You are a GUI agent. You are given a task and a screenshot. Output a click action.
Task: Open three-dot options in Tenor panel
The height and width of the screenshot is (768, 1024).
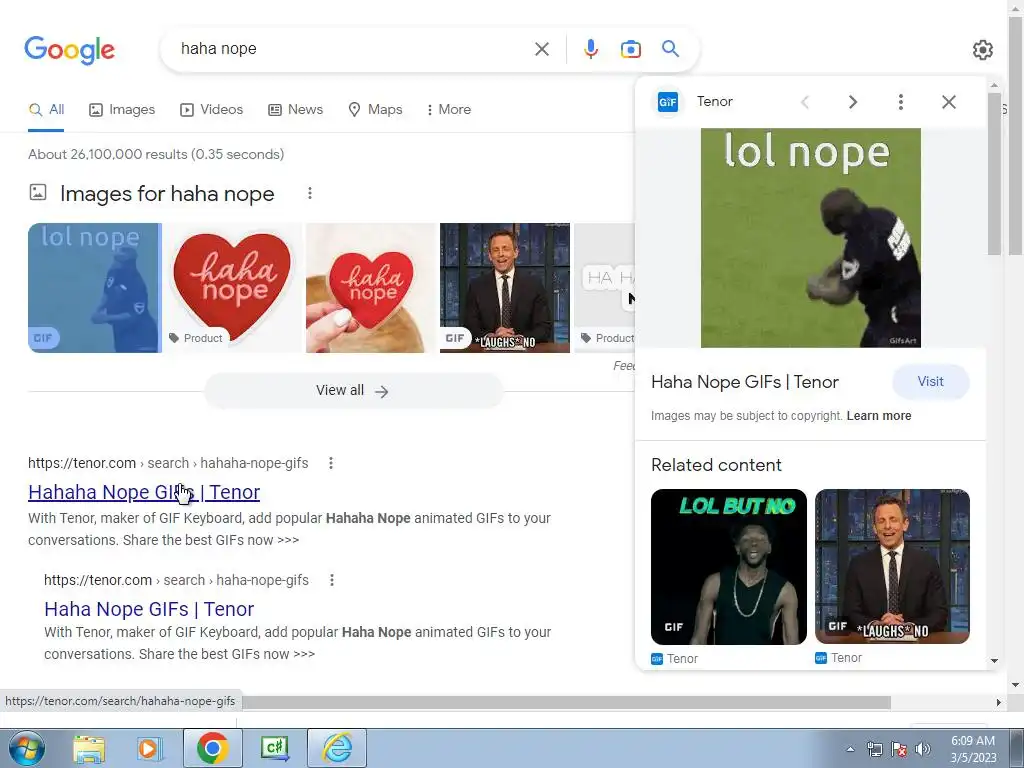pos(901,102)
